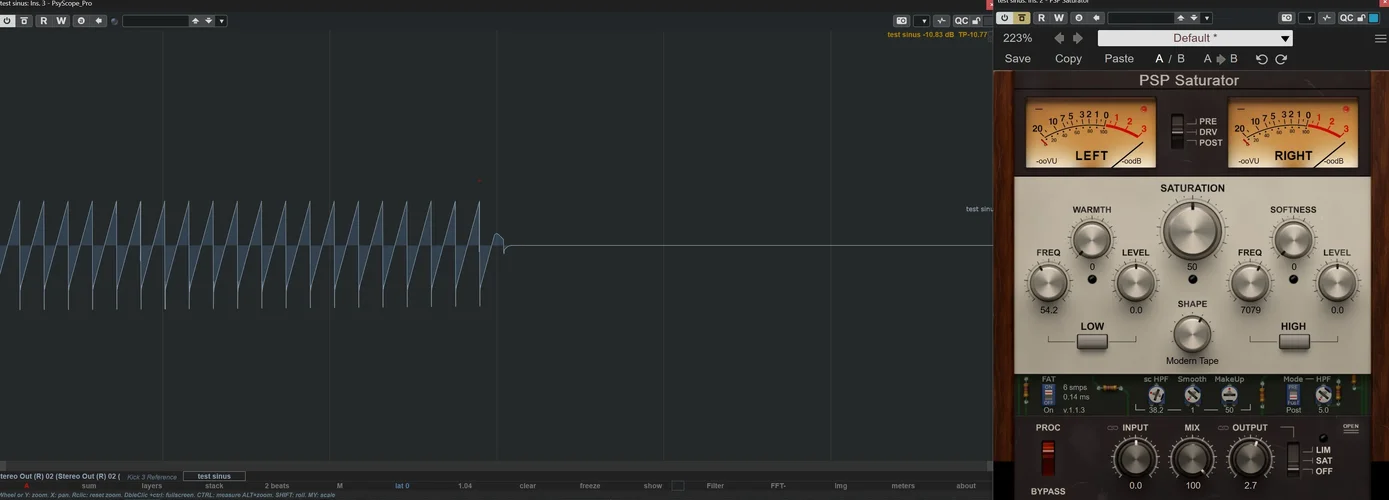Screen dimensions: 1389x500
Task: Click the 223% zoom value in PSP Saturator
Action: pos(1017,38)
